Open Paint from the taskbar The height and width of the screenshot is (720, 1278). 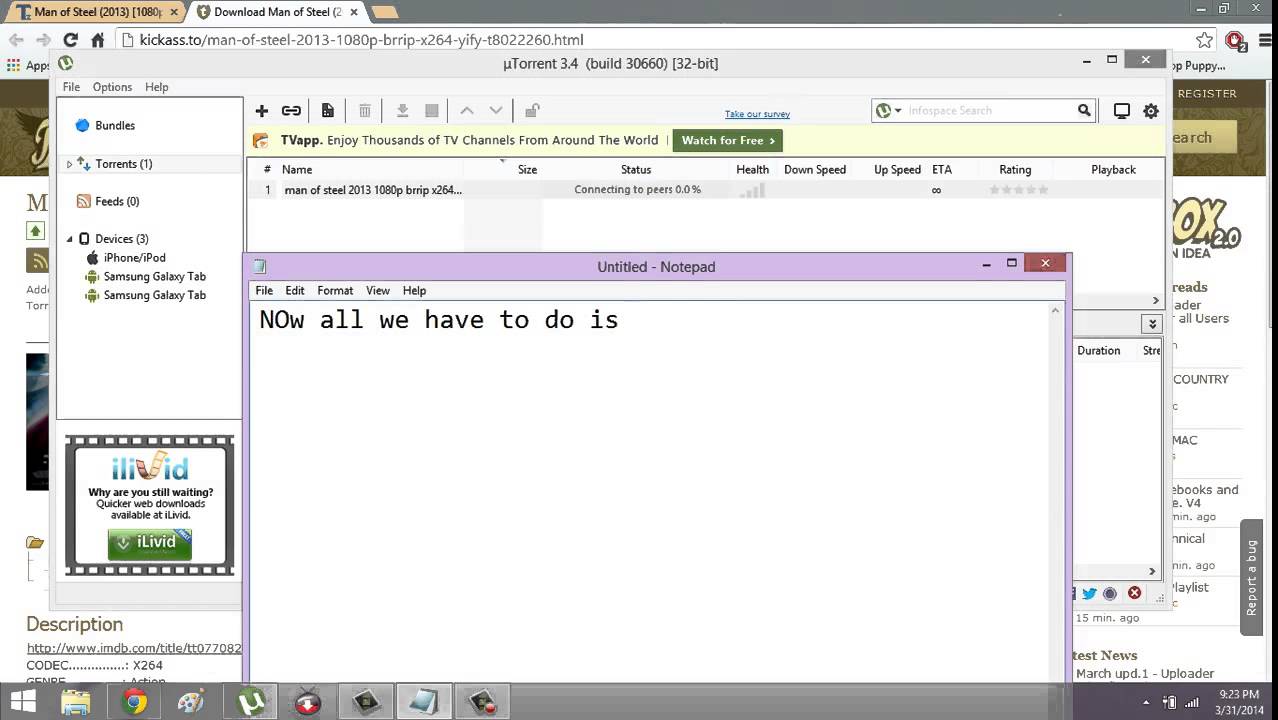coord(192,702)
